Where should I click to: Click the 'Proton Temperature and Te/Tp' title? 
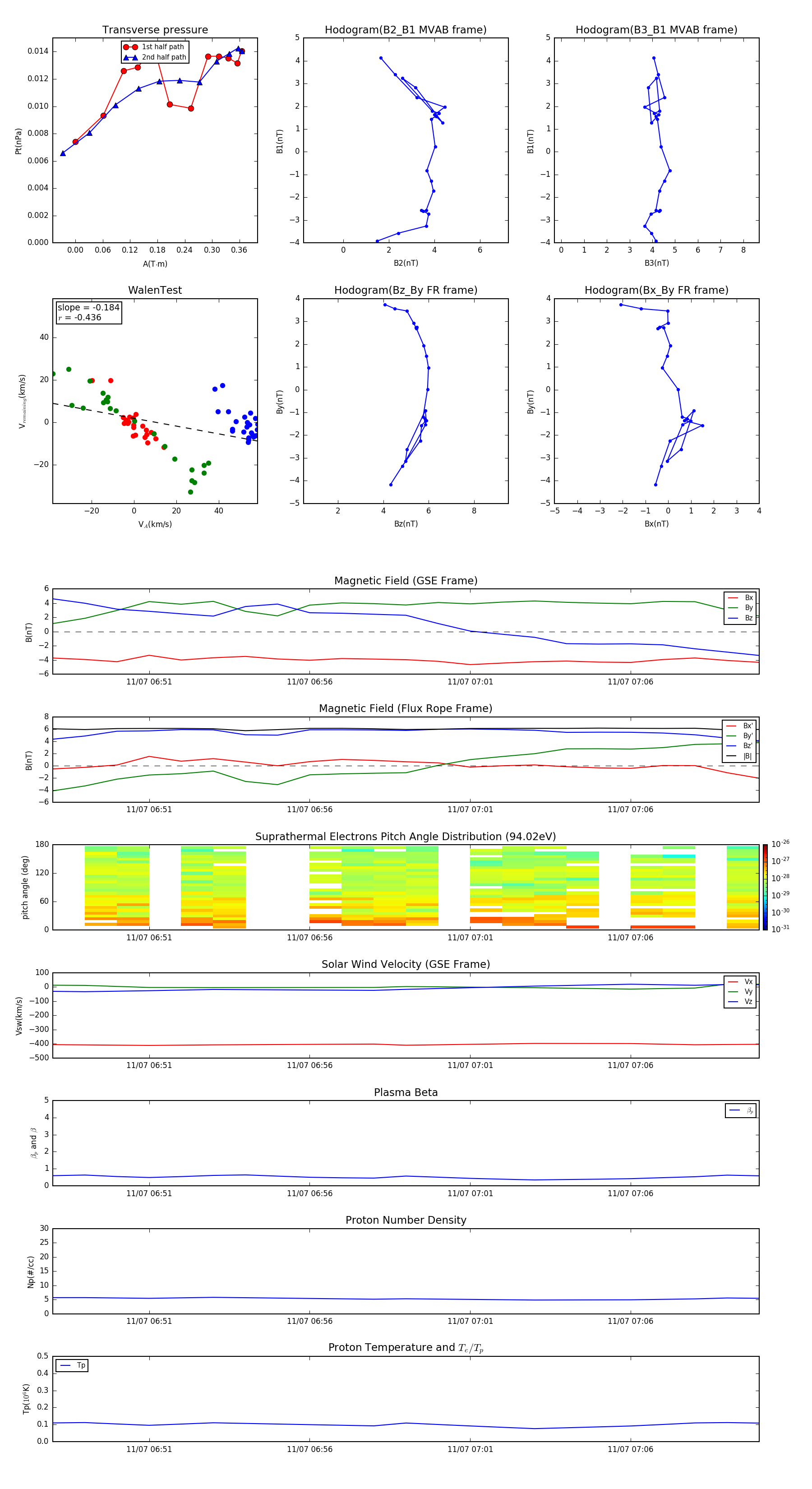(406, 1348)
